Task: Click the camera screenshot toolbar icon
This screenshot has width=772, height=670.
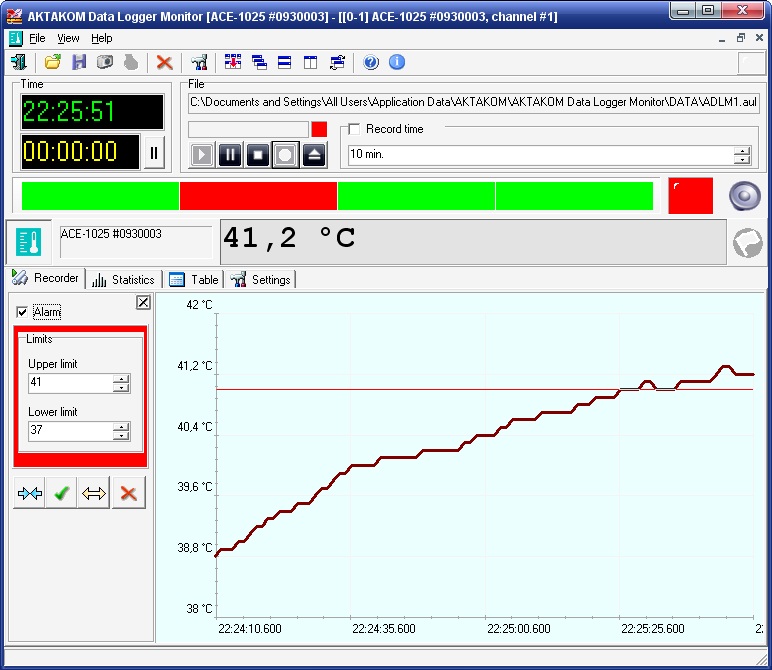Action: [104, 62]
